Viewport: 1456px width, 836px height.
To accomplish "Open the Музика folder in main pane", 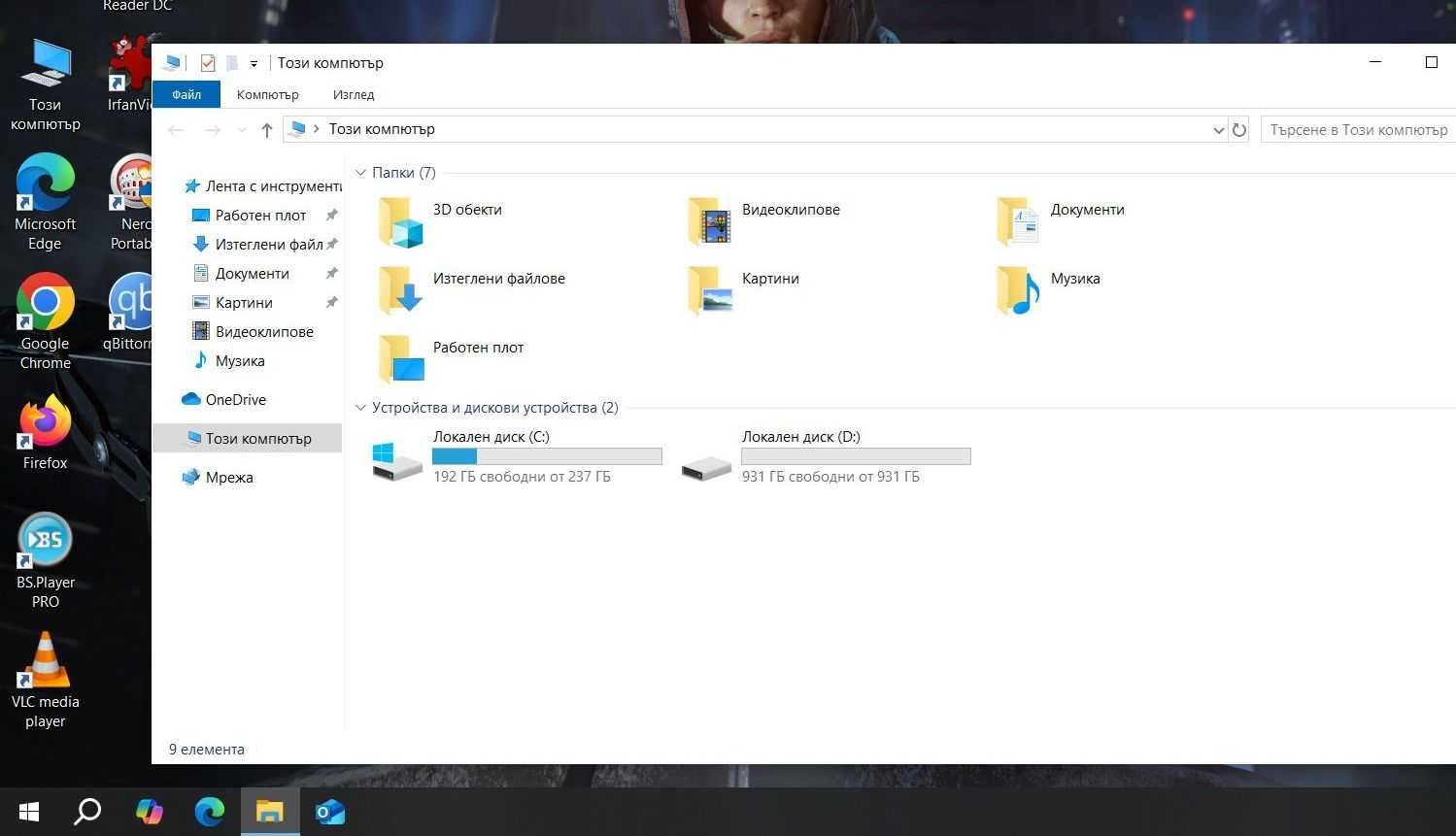I will pos(1048,290).
